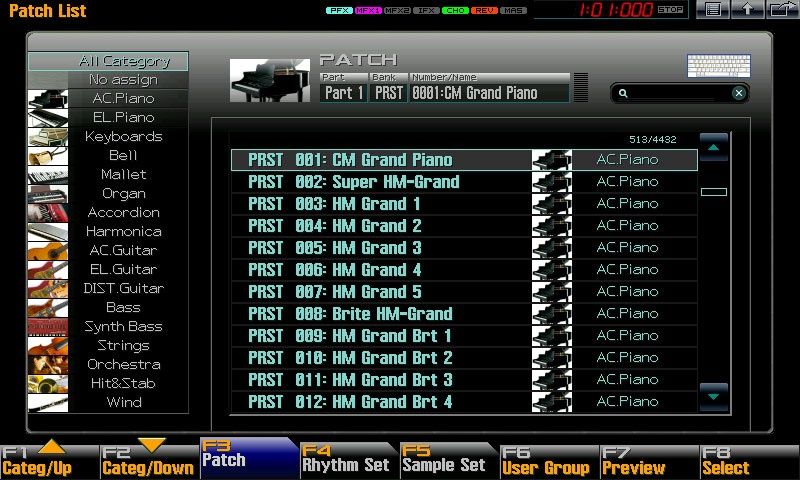Open the on-screen keyboard icon
Viewport: 800px width, 480px height.
[719, 66]
